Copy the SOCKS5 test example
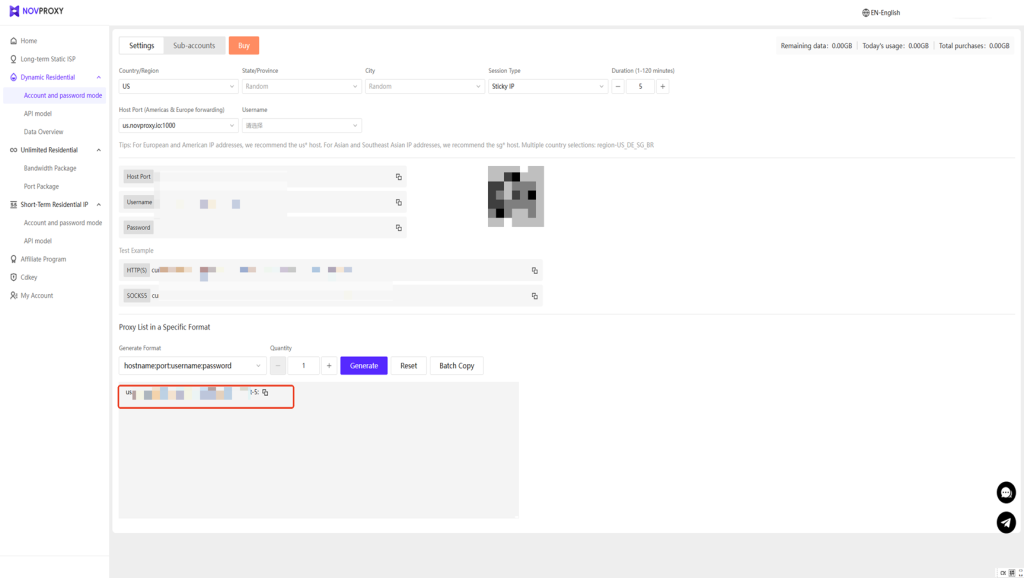This screenshot has height=578, width=1024. (534, 296)
